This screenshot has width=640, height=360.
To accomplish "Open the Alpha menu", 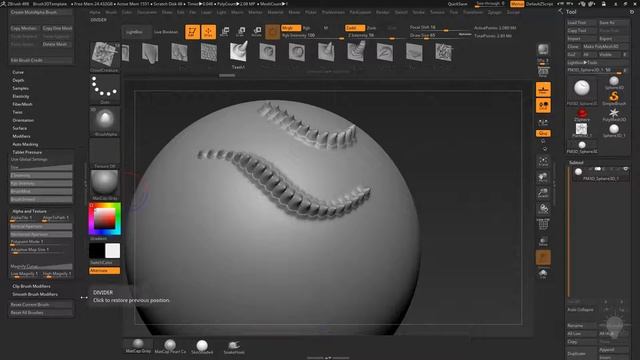I will point(95,13).
